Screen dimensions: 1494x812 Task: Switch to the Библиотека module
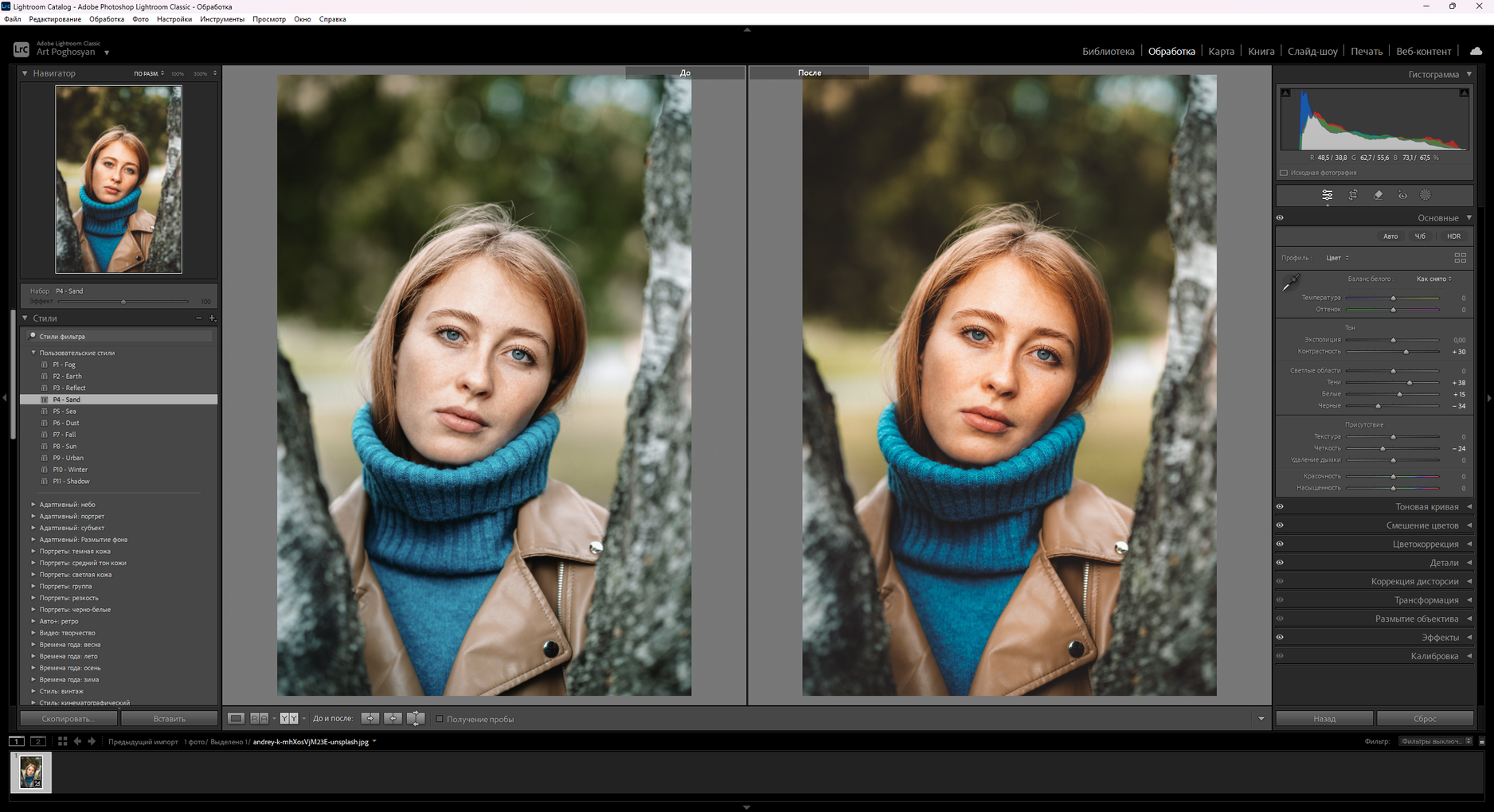tap(1108, 51)
